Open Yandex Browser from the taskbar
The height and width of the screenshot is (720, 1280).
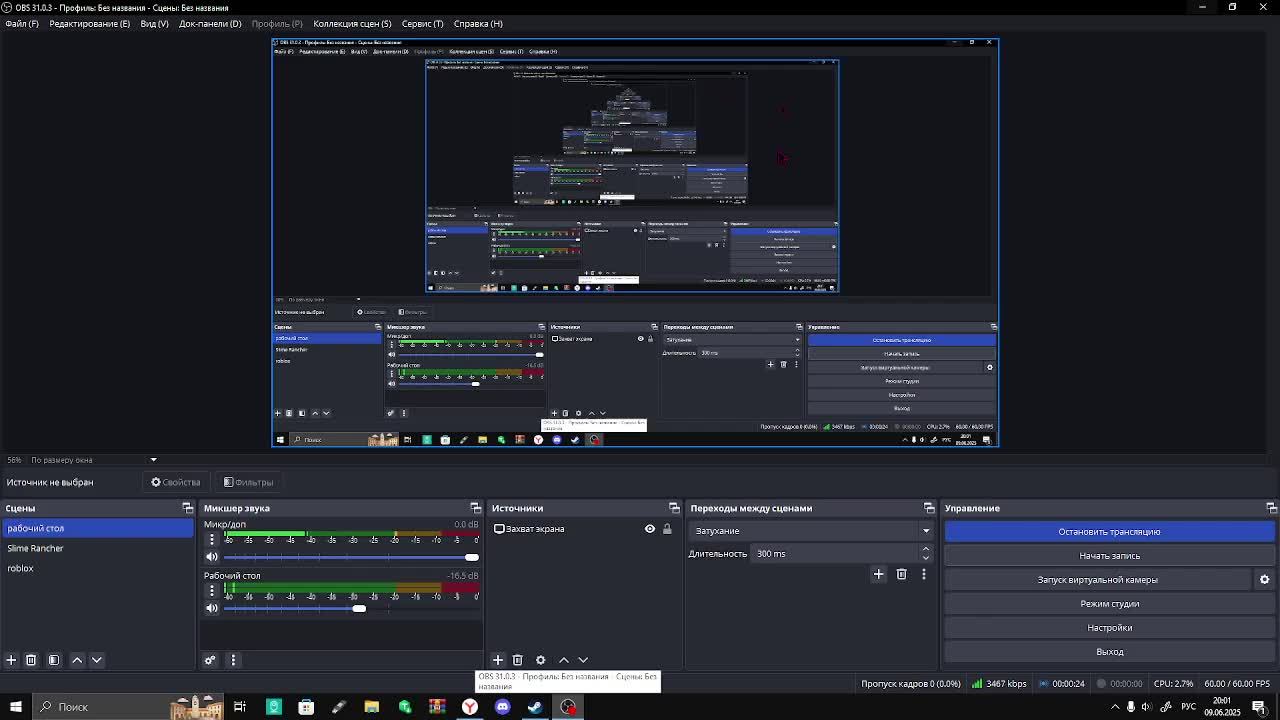469,707
